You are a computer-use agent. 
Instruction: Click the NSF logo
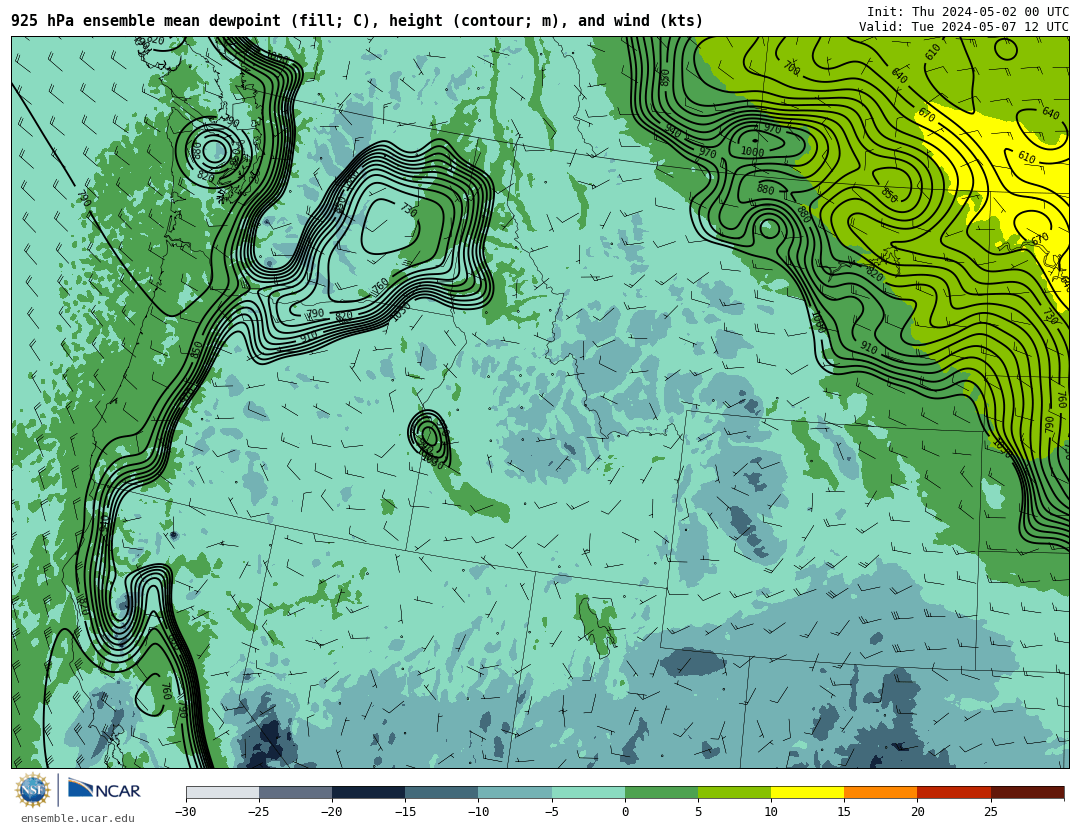pyautogui.click(x=33, y=790)
